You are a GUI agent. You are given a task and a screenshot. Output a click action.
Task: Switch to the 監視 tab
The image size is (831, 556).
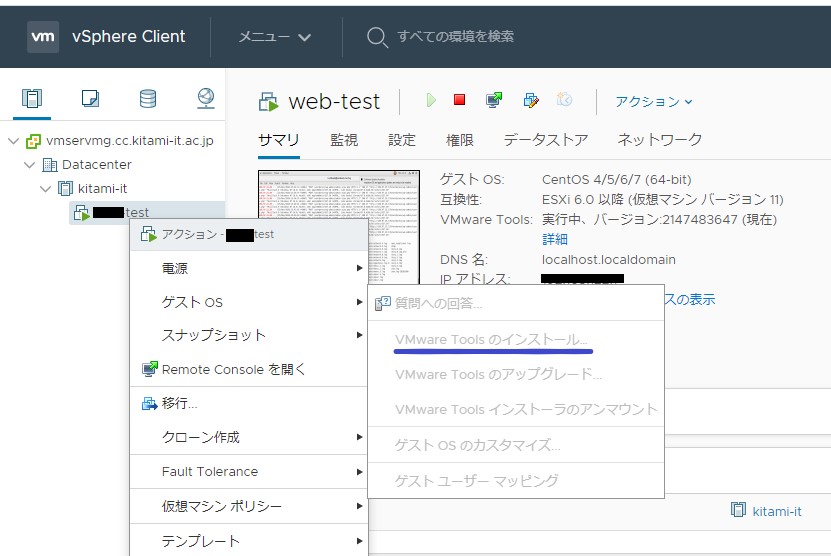(344, 140)
